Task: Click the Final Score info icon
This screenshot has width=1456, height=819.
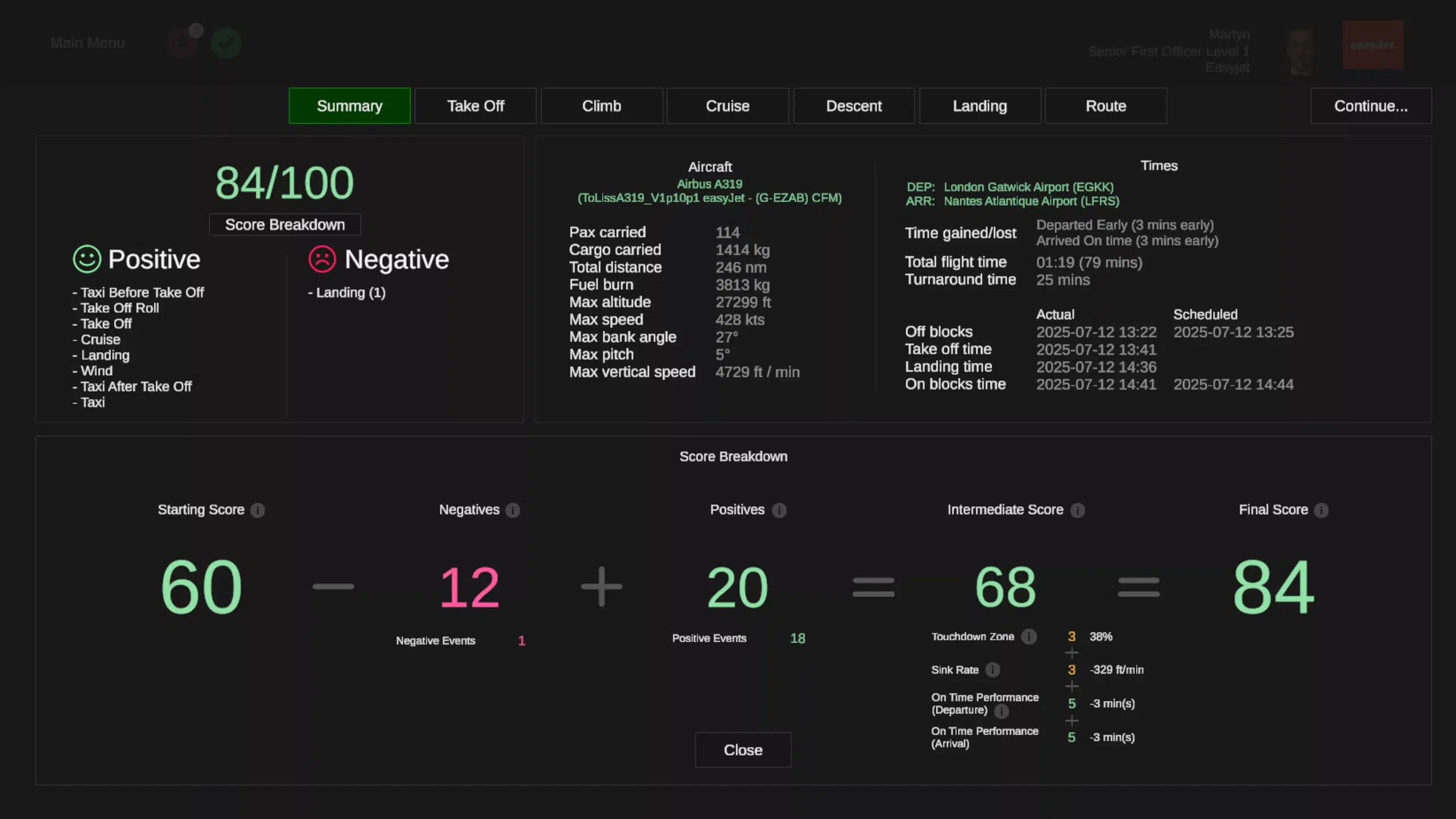Action: click(1321, 510)
